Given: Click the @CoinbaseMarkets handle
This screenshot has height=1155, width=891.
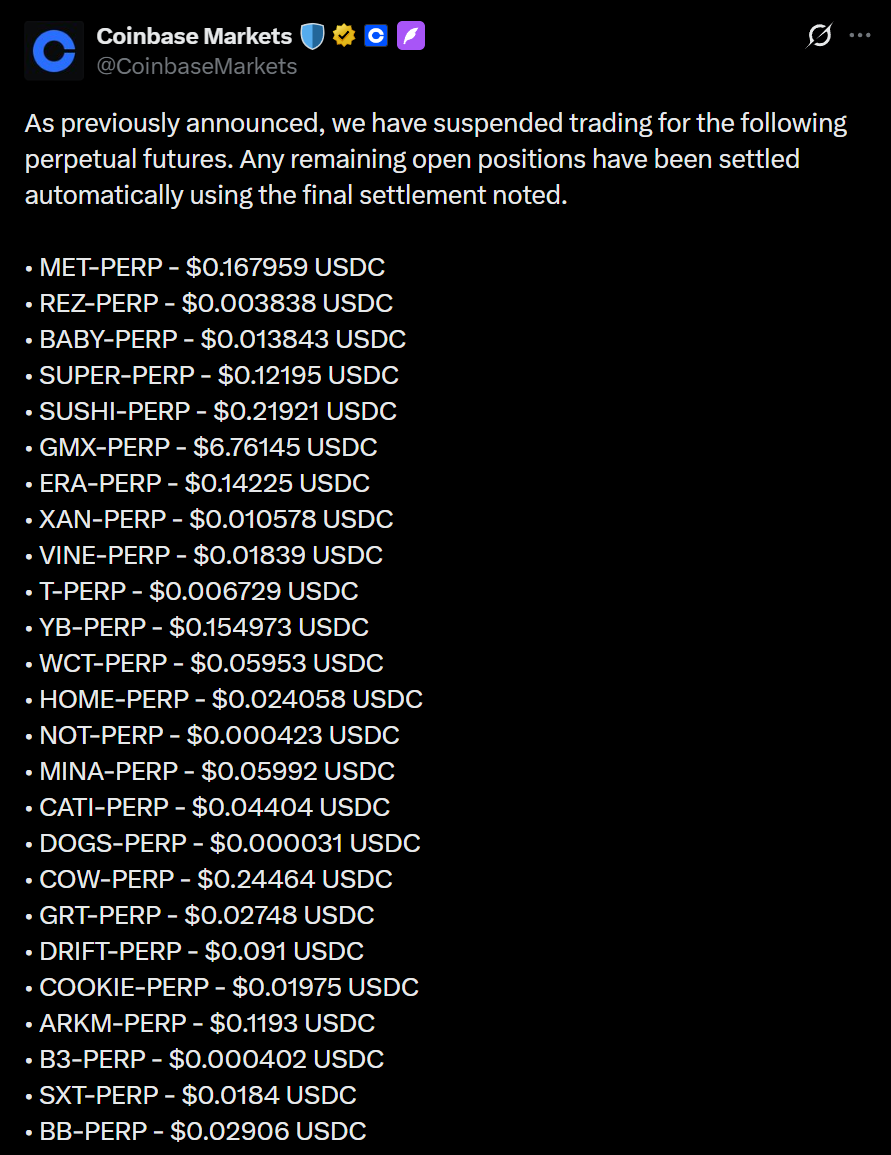Looking at the screenshot, I should tap(197, 66).
